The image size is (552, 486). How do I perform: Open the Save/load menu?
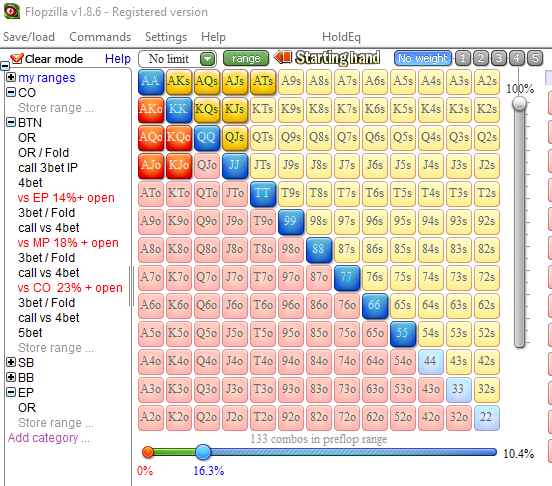click(x=29, y=37)
